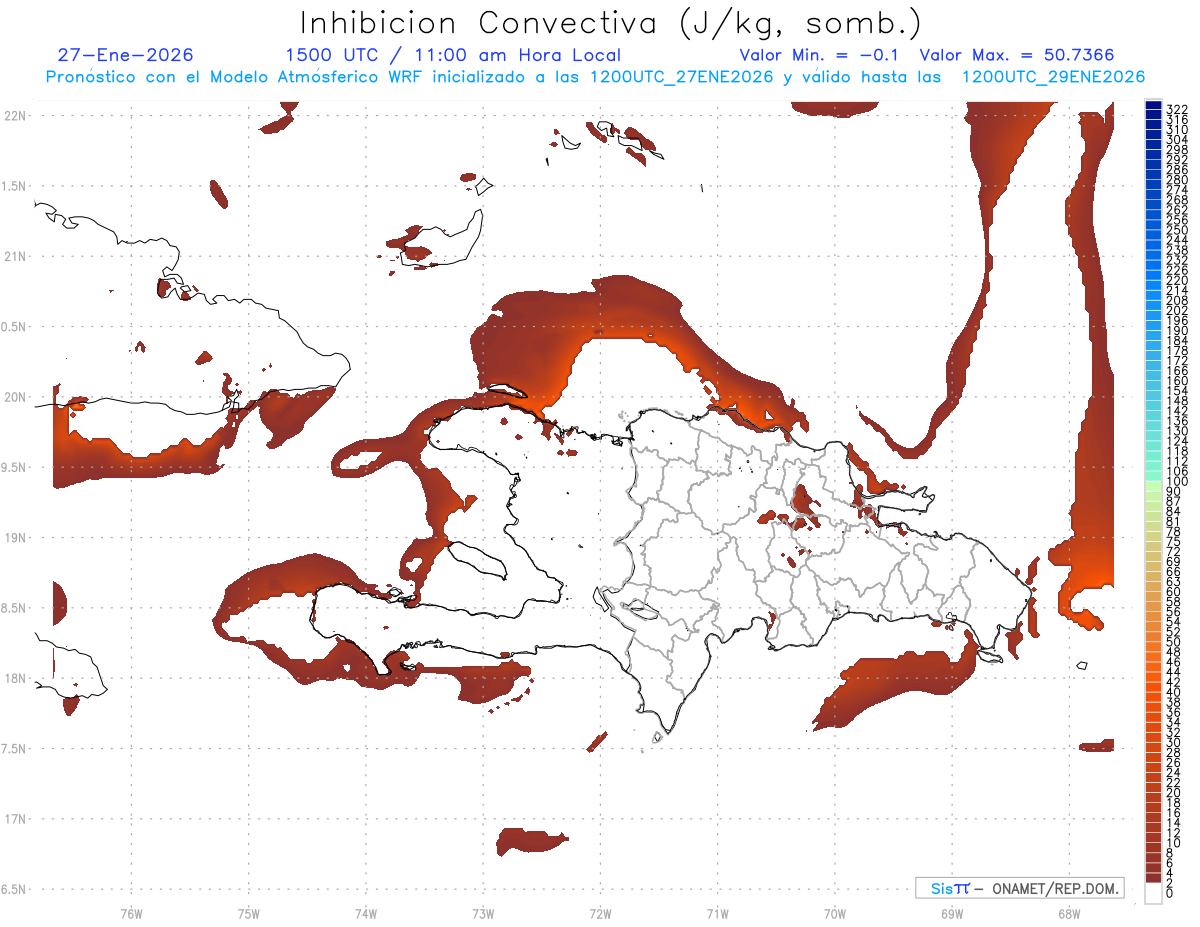The height and width of the screenshot is (927, 1200).
Task: Click the '7.5N' latitude label
Action: [15, 749]
